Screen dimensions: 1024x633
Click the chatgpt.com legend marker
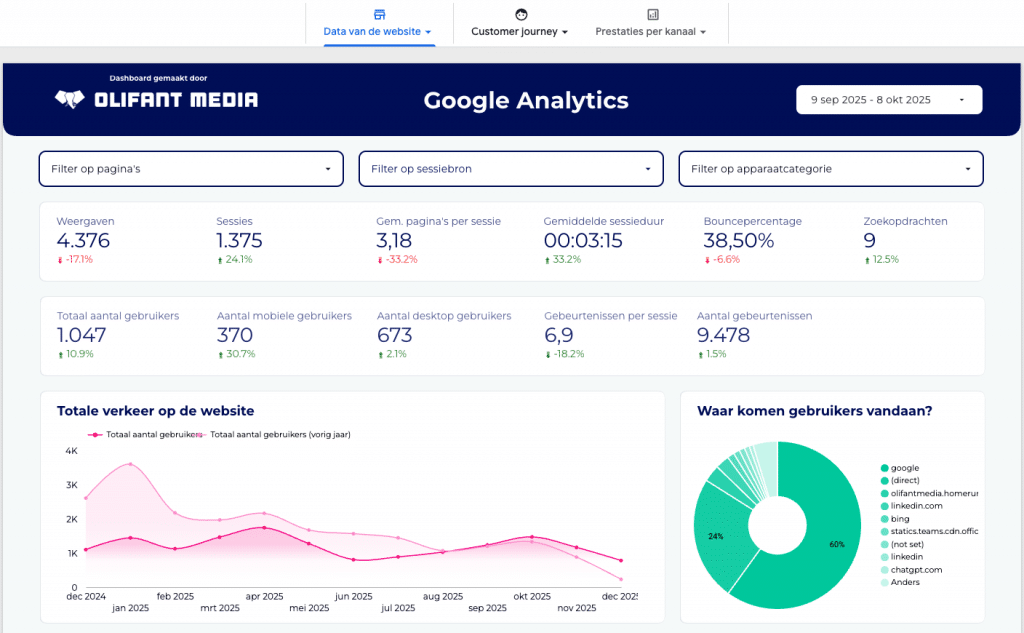click(x=885, y=569)
